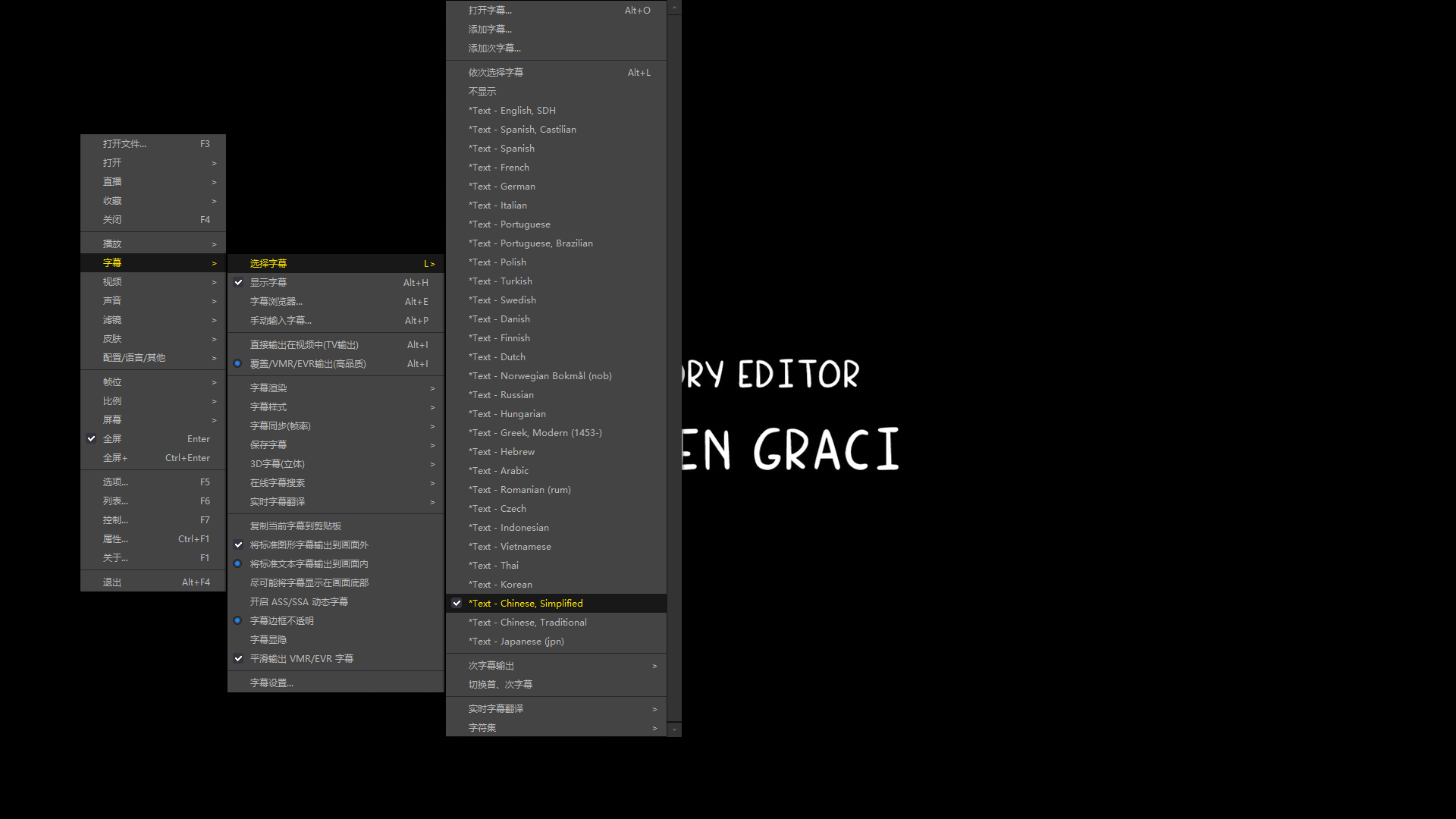
Task: Click 打开字幕... entry
Action: tap(556, 11)
